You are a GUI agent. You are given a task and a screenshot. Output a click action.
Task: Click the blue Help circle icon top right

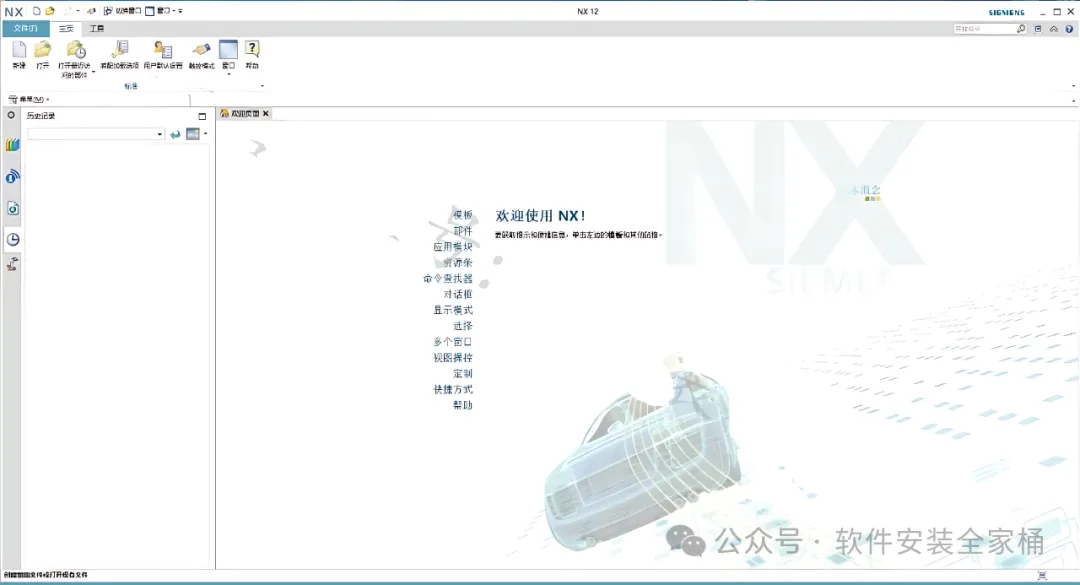tap(1069, 29)
